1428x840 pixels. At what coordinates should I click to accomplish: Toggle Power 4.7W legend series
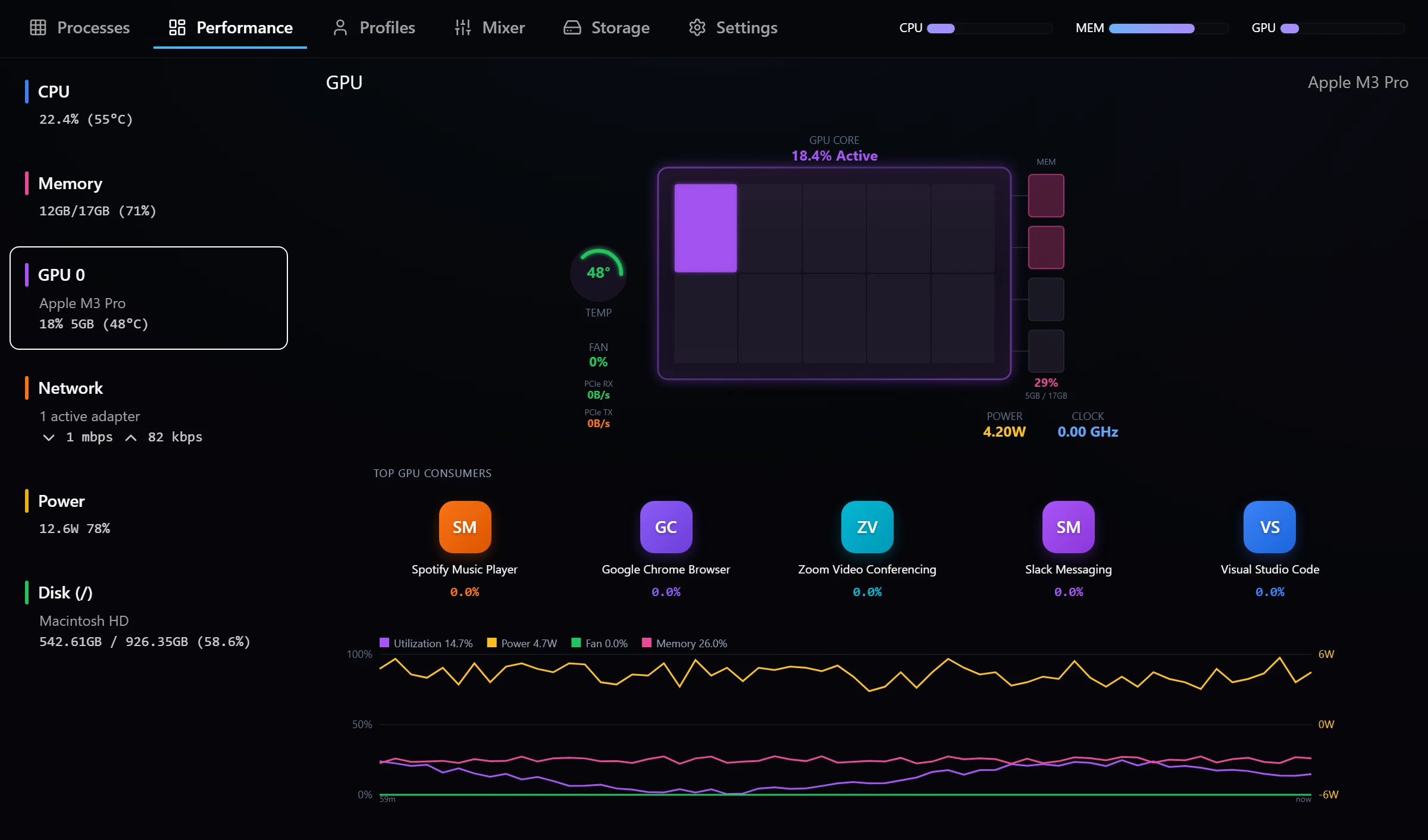pos(522,643)
